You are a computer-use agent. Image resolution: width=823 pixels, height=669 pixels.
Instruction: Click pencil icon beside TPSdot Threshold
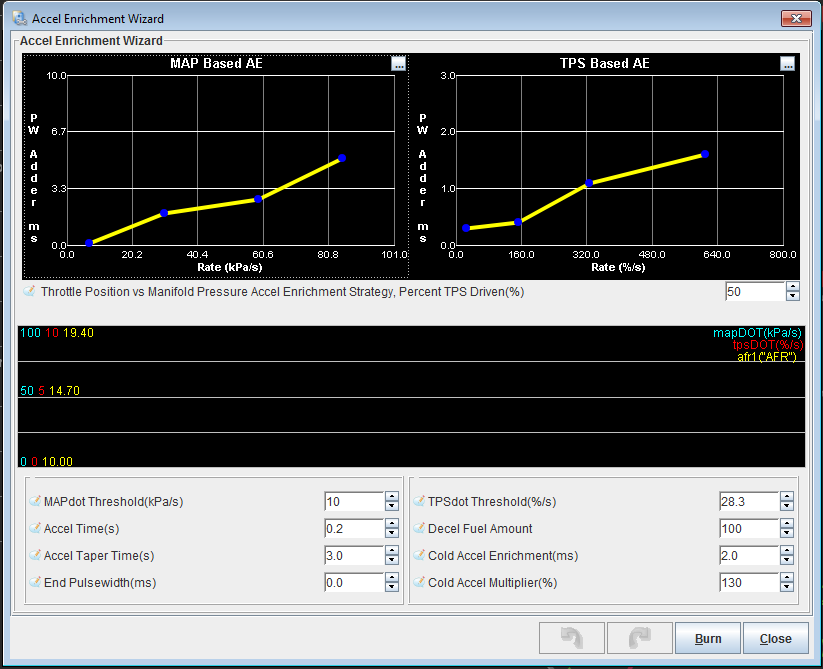point(419,502)
